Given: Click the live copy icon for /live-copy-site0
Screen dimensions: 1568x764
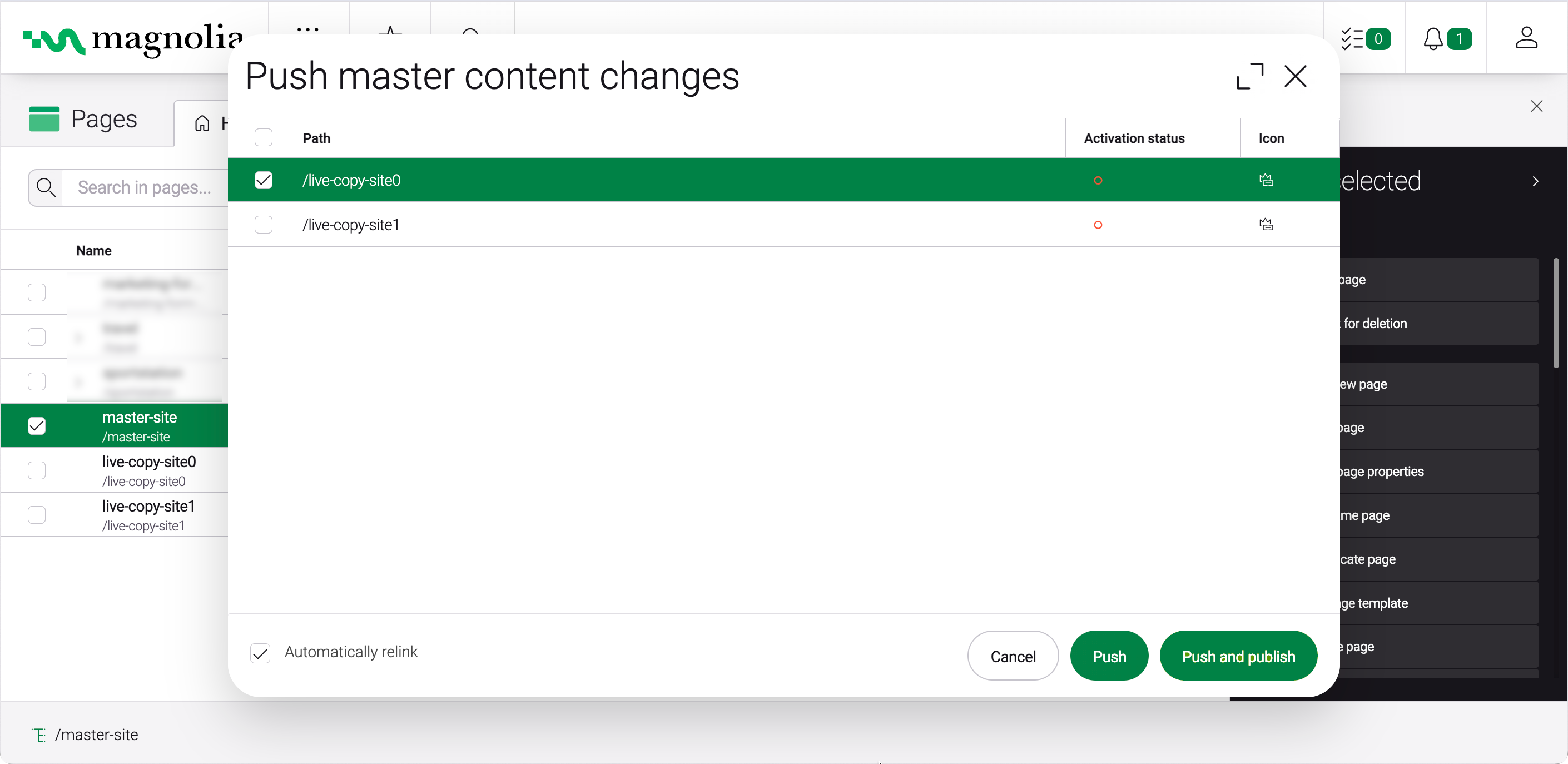Looking at the screenshot, I should coord(1266,180).
